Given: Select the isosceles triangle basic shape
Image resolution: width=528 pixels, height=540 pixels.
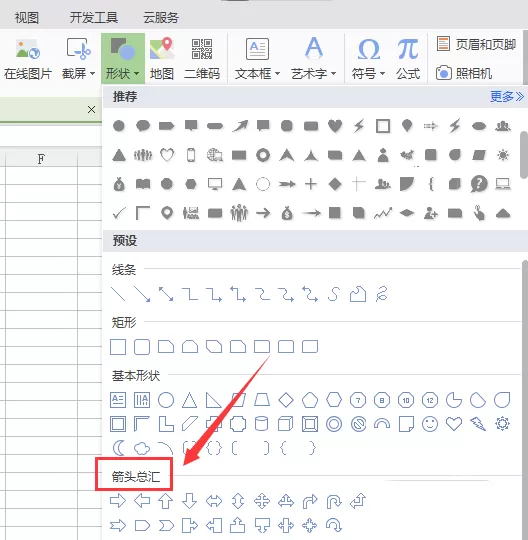Looking at the screenshot, I should coord(189,400).
